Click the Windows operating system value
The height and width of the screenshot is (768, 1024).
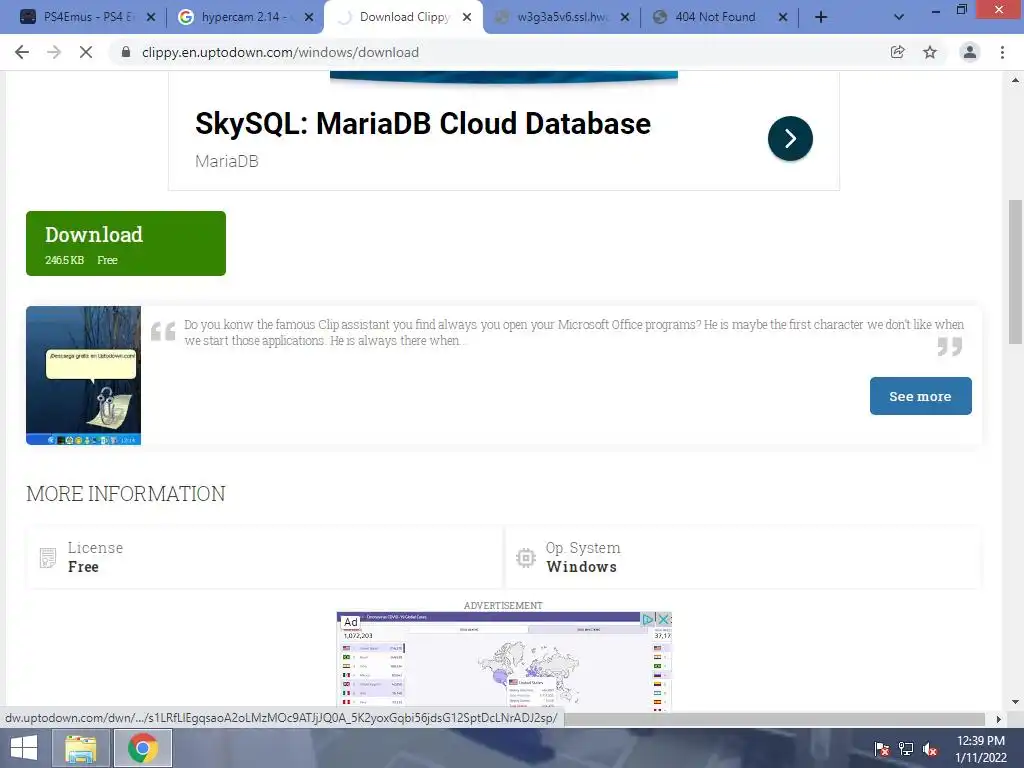[x=581, y=567]
